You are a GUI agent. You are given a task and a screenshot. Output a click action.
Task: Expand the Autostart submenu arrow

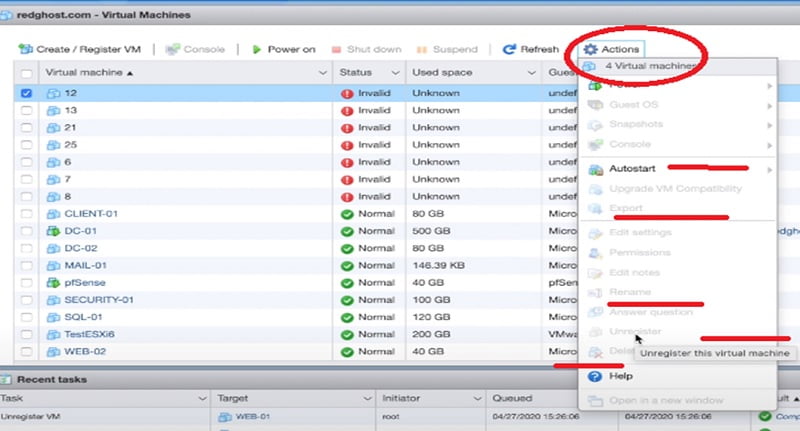pyautogui.click(x=769, y=169)
